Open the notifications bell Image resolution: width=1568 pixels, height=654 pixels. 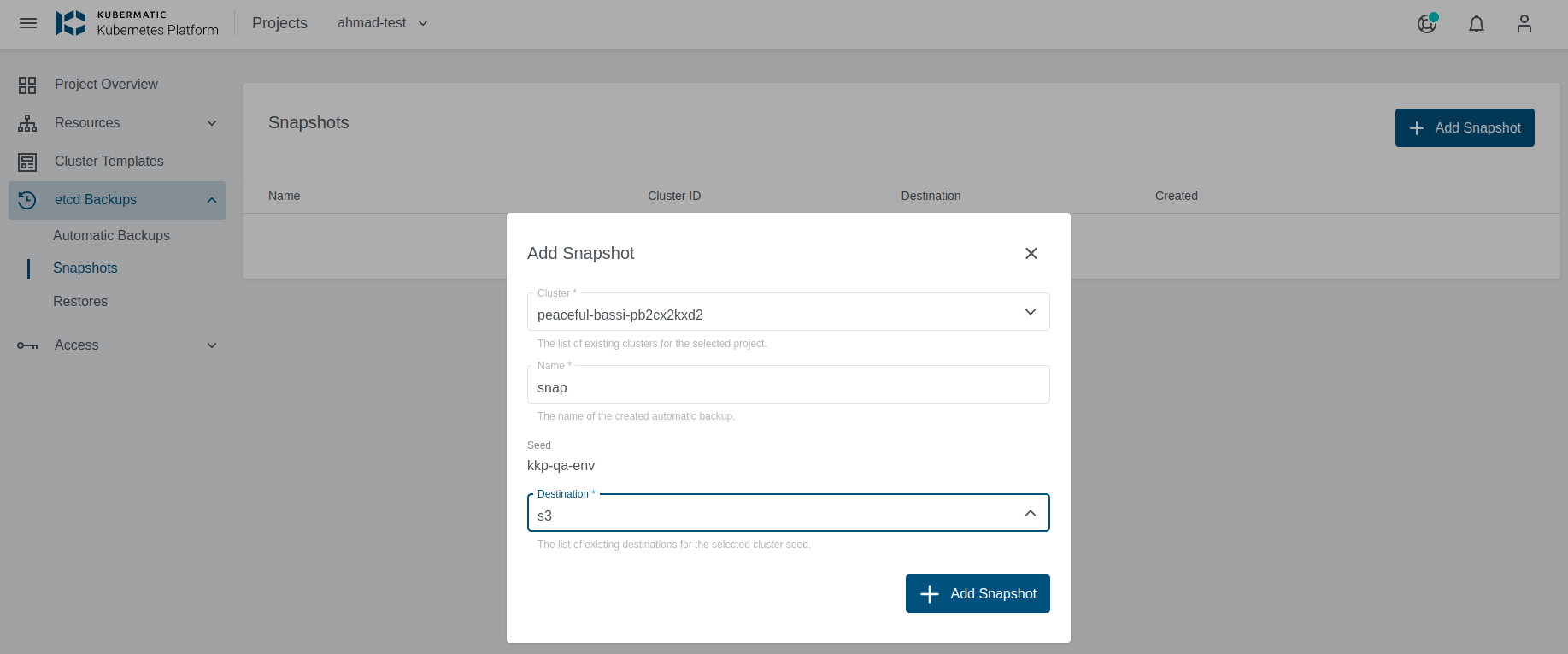point(1476,24)
